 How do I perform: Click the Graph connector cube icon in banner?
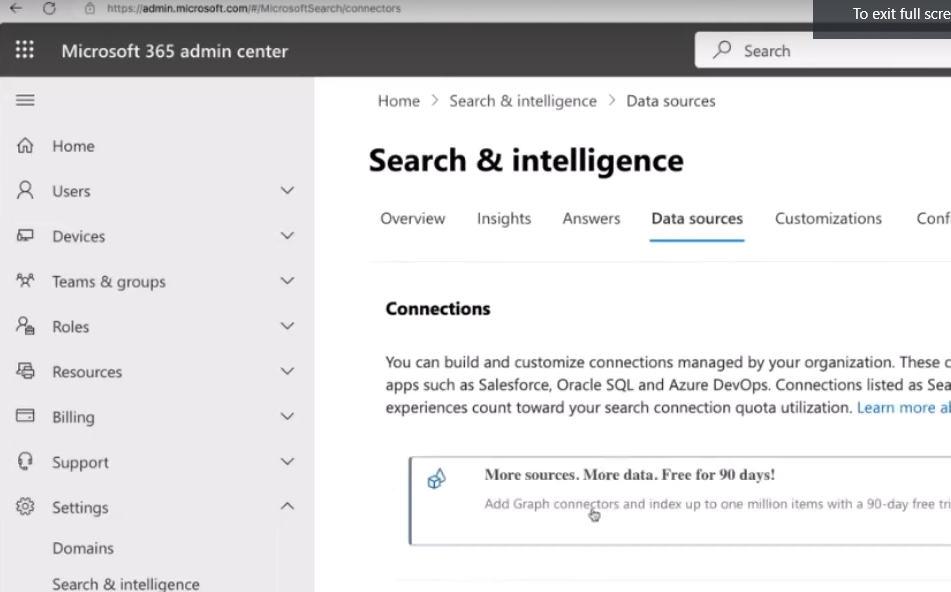[x=436, y=479]
